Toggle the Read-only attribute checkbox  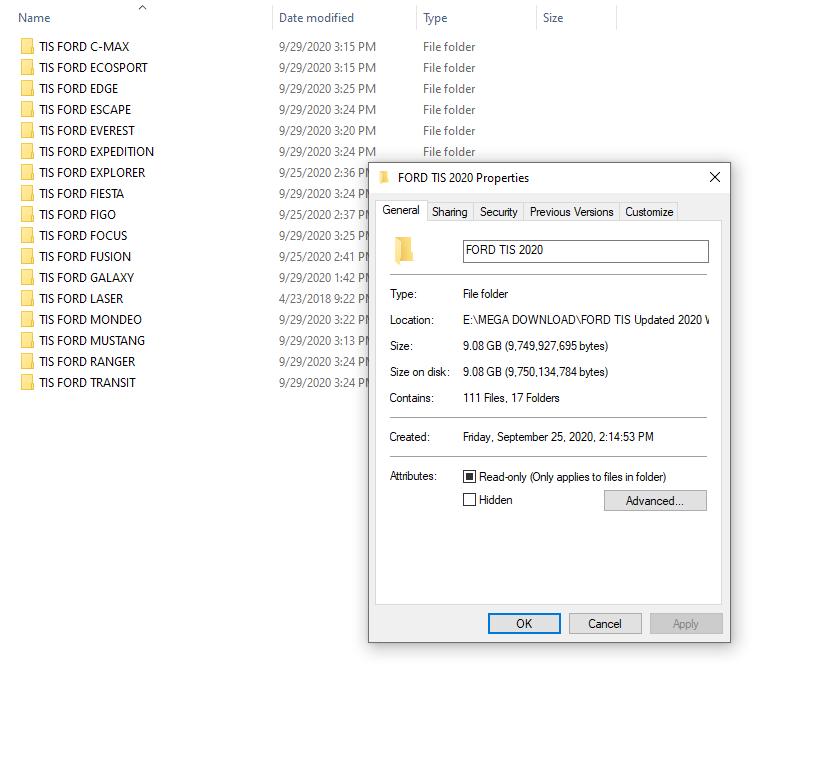pyautogui.click(x=469, y=476)
